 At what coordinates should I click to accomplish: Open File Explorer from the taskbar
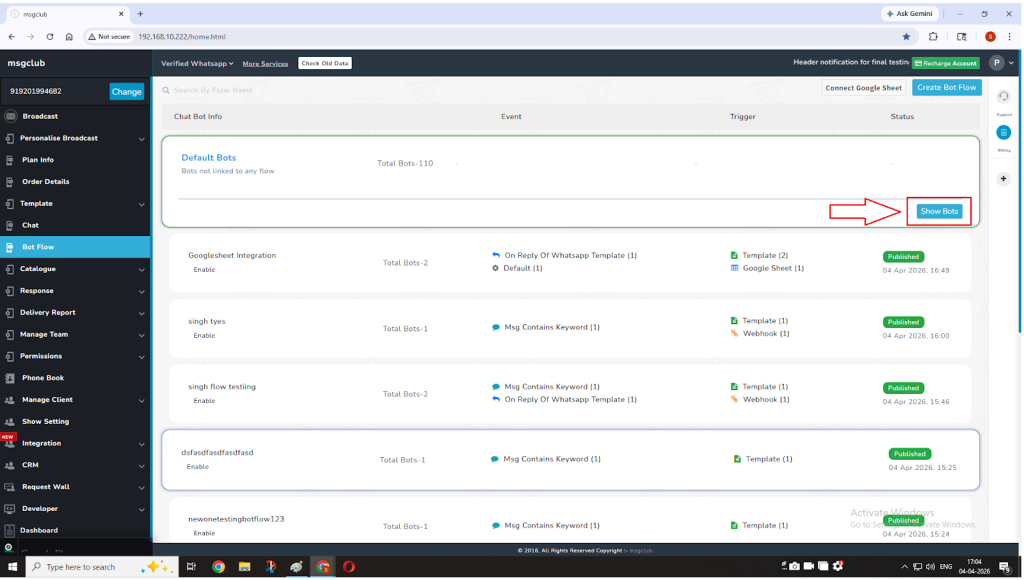point(244,567)
